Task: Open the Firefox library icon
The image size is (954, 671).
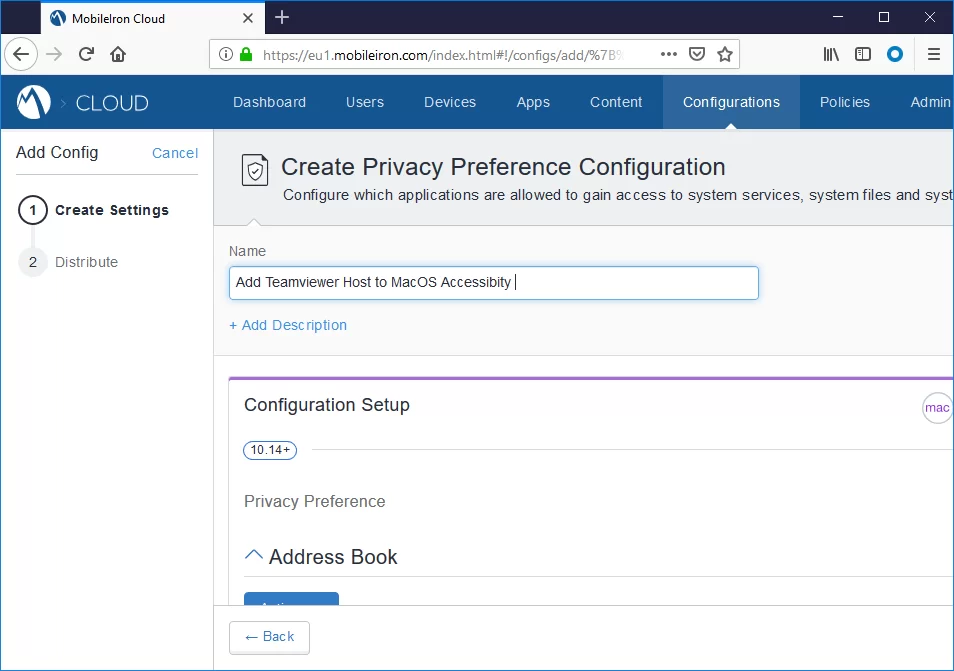Action: click(831, 54)
